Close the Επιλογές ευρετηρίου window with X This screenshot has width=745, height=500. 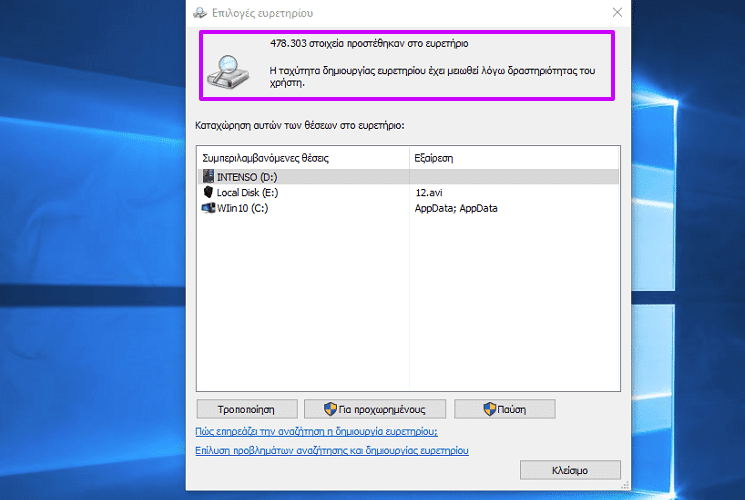click(x=617, y=12)
